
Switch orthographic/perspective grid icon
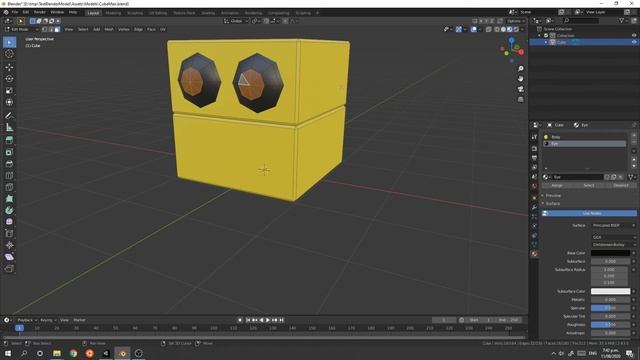pos(520,99)
